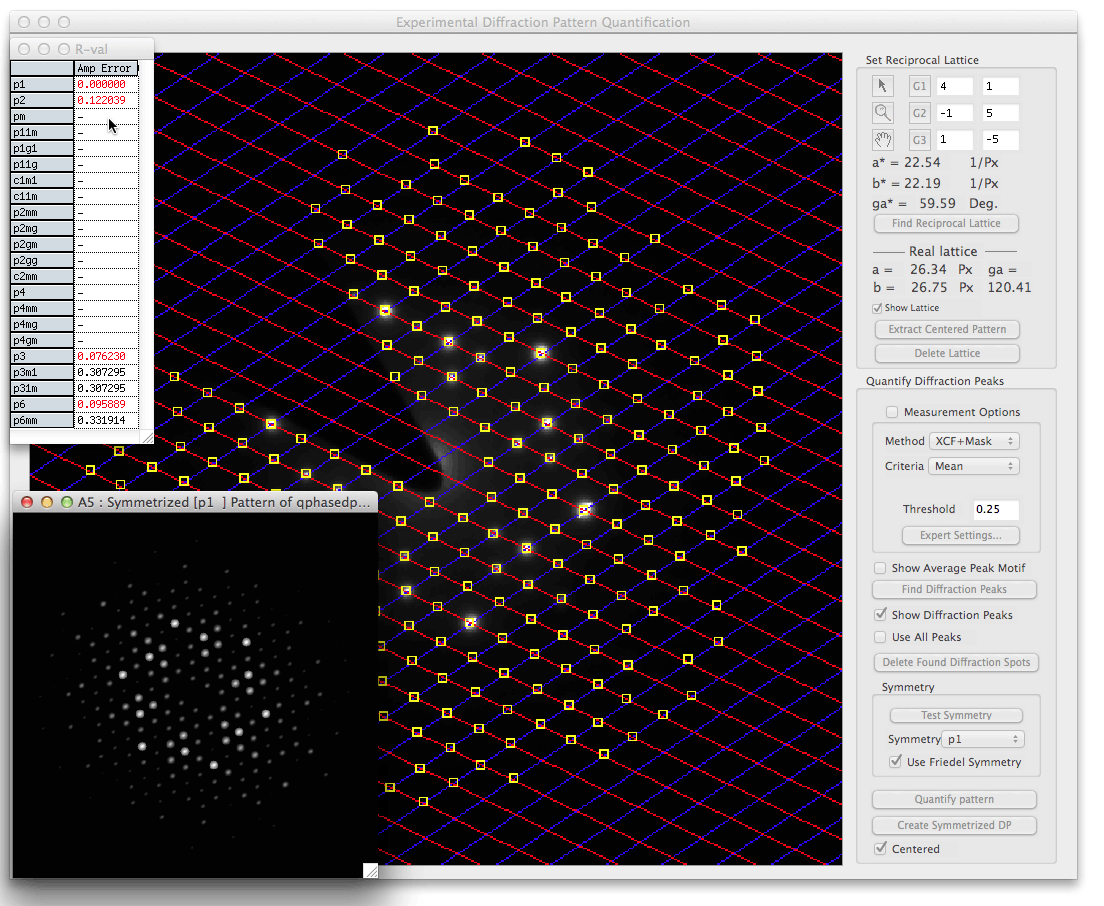Viewport: 1104px width, 906px height.
Task: Click the Test Symmetry button
Action: coord(956,715)
